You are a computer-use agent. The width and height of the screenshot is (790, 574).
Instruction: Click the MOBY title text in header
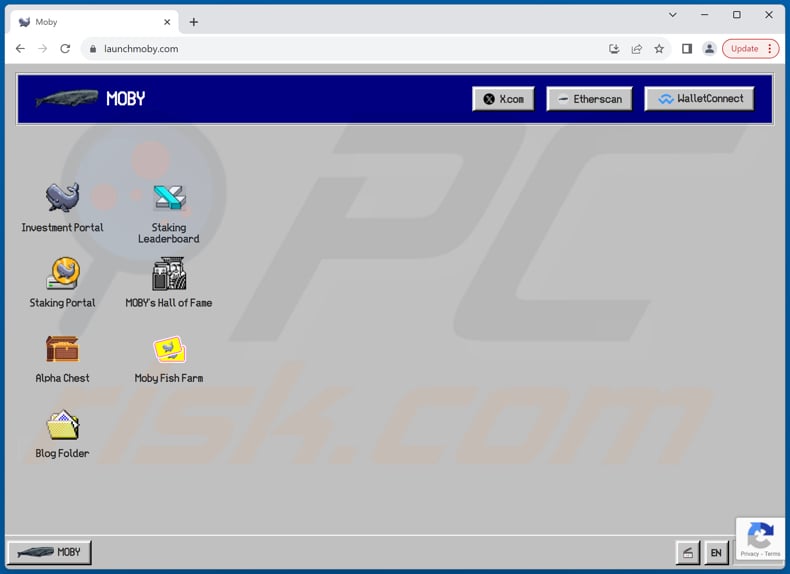[x=125, y=98]
